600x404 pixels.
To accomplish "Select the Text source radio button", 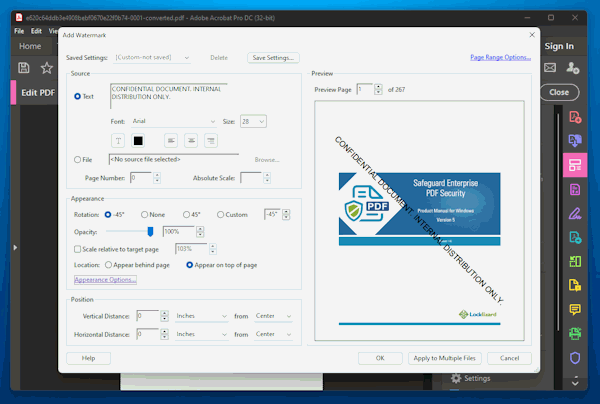I will coord(77,96).
